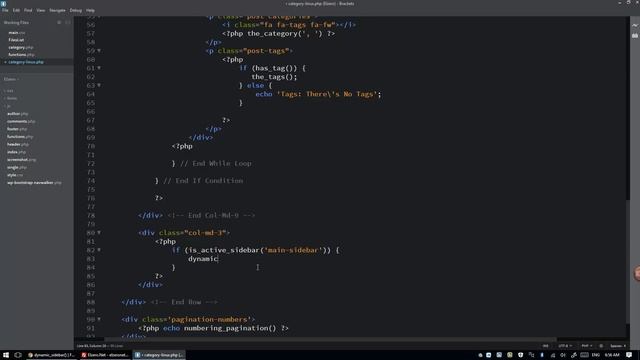Click line number 83 in the gutter
The width and height of the screenshot is (640, 360).
point(91,259)
